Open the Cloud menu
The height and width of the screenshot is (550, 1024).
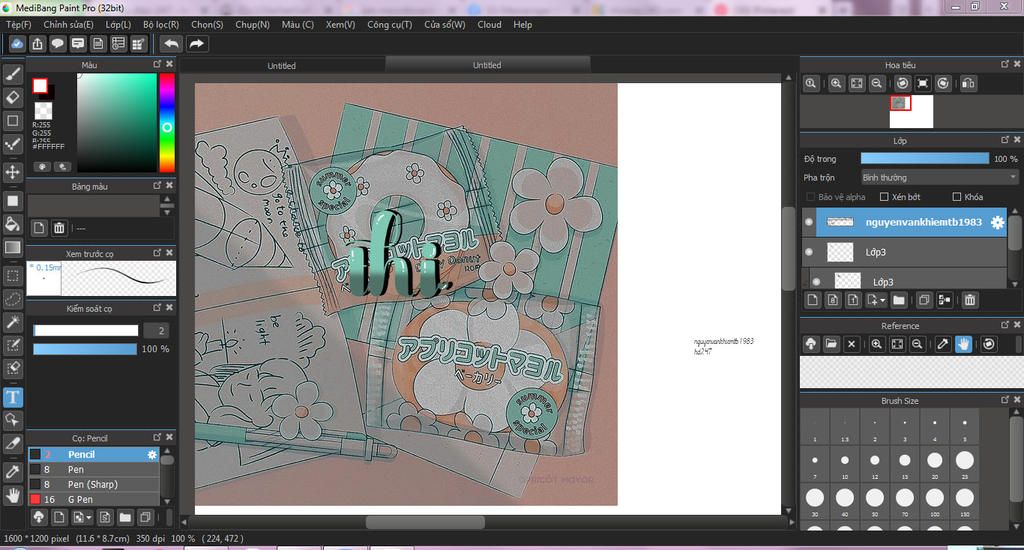[x=489, y=24]
